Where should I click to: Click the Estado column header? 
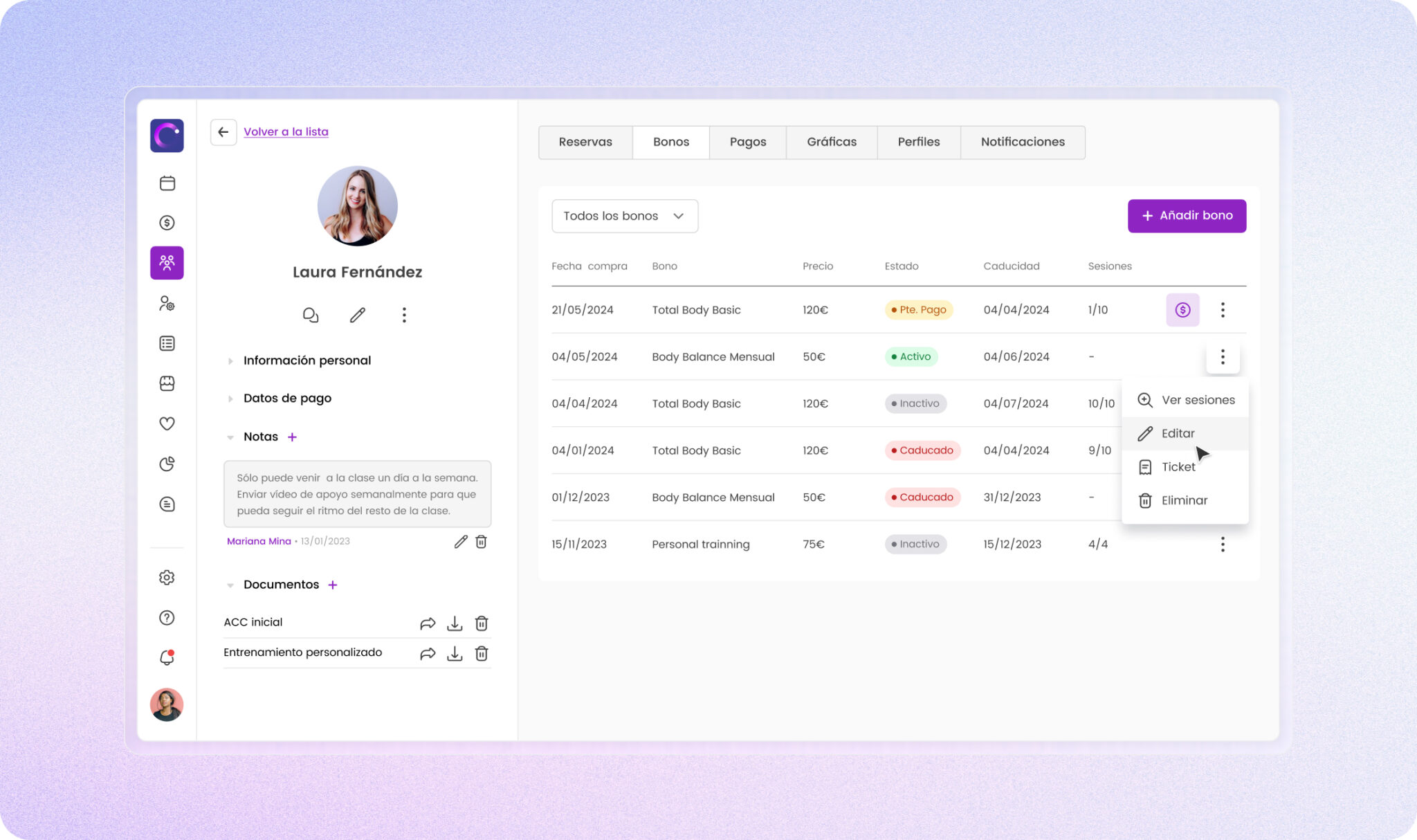coord(902,266)
